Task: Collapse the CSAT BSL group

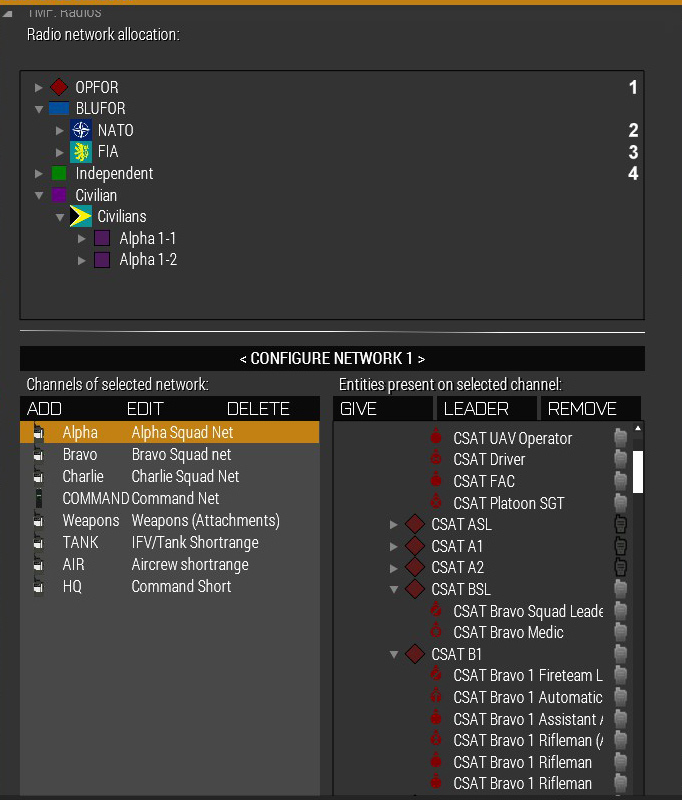Action: click(x=394, y=590)
